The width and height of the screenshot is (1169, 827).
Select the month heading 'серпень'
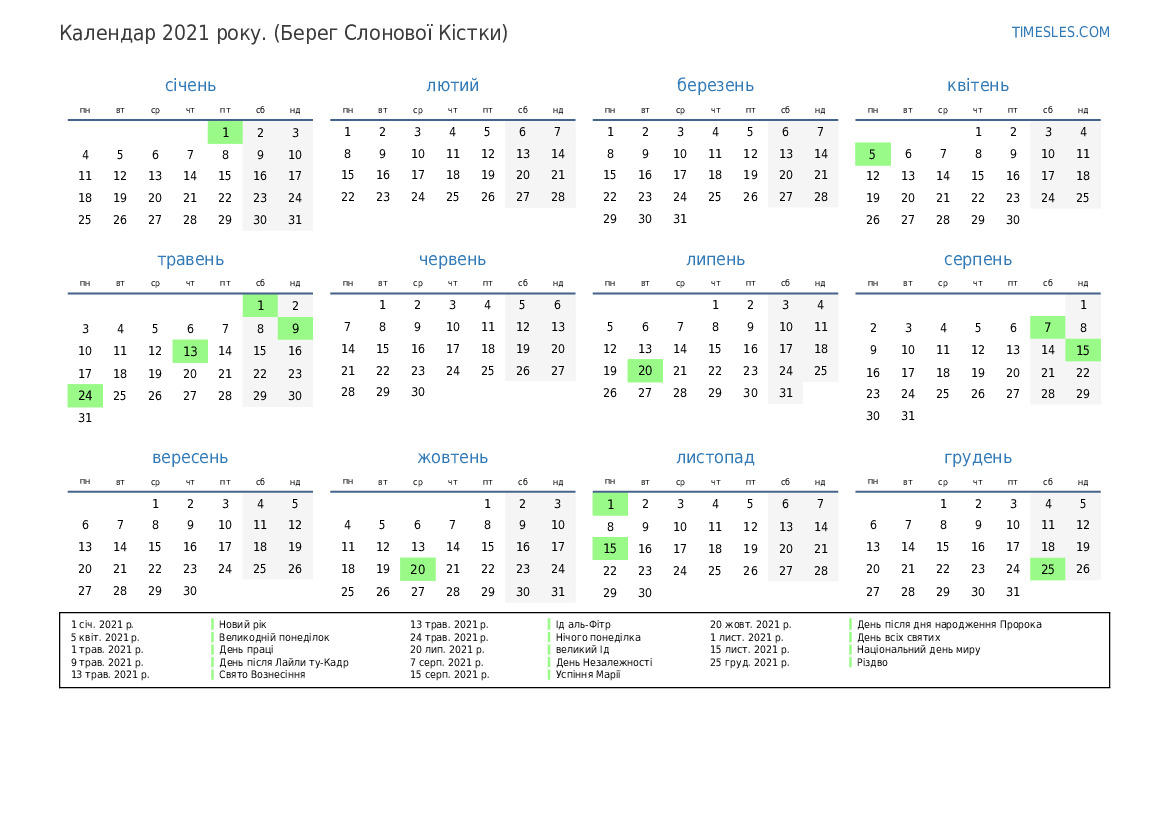point(977,259)
